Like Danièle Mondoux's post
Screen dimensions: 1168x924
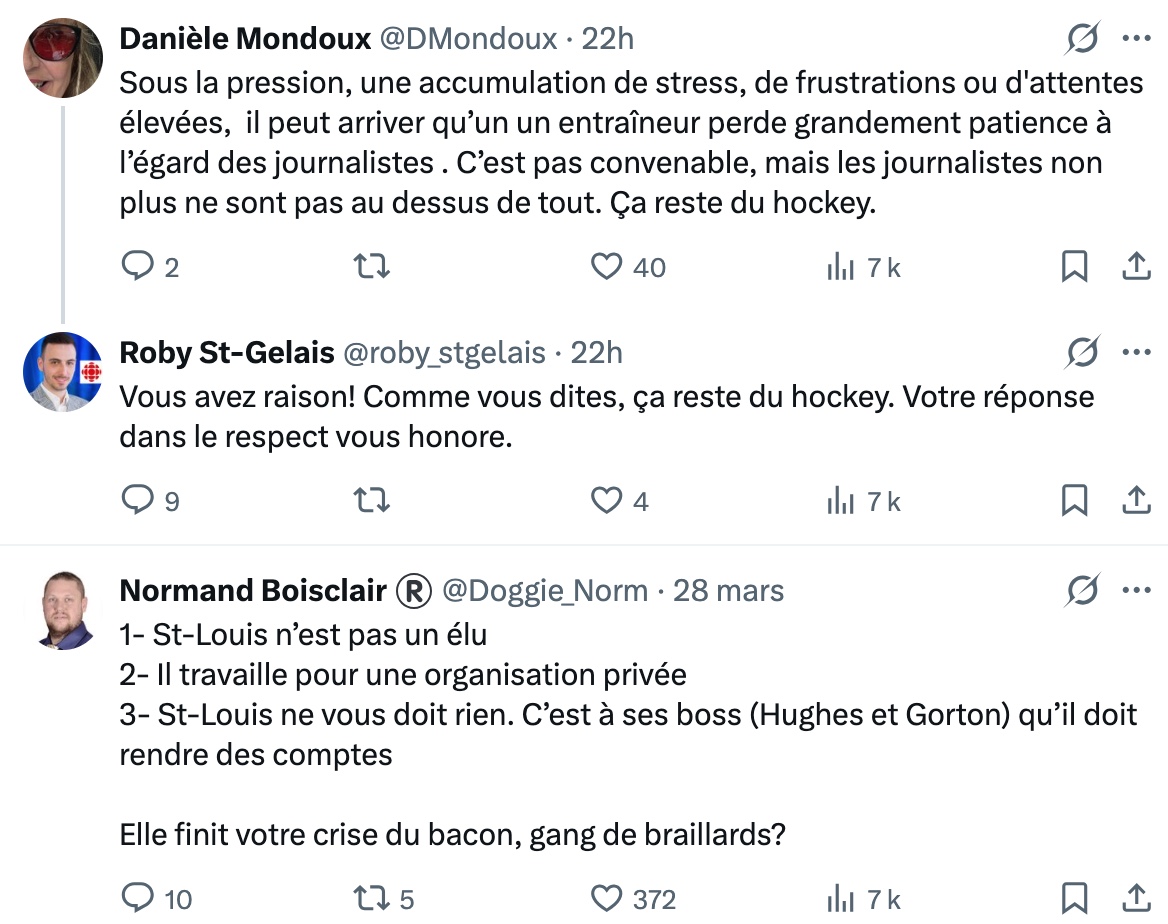point(607,267)
